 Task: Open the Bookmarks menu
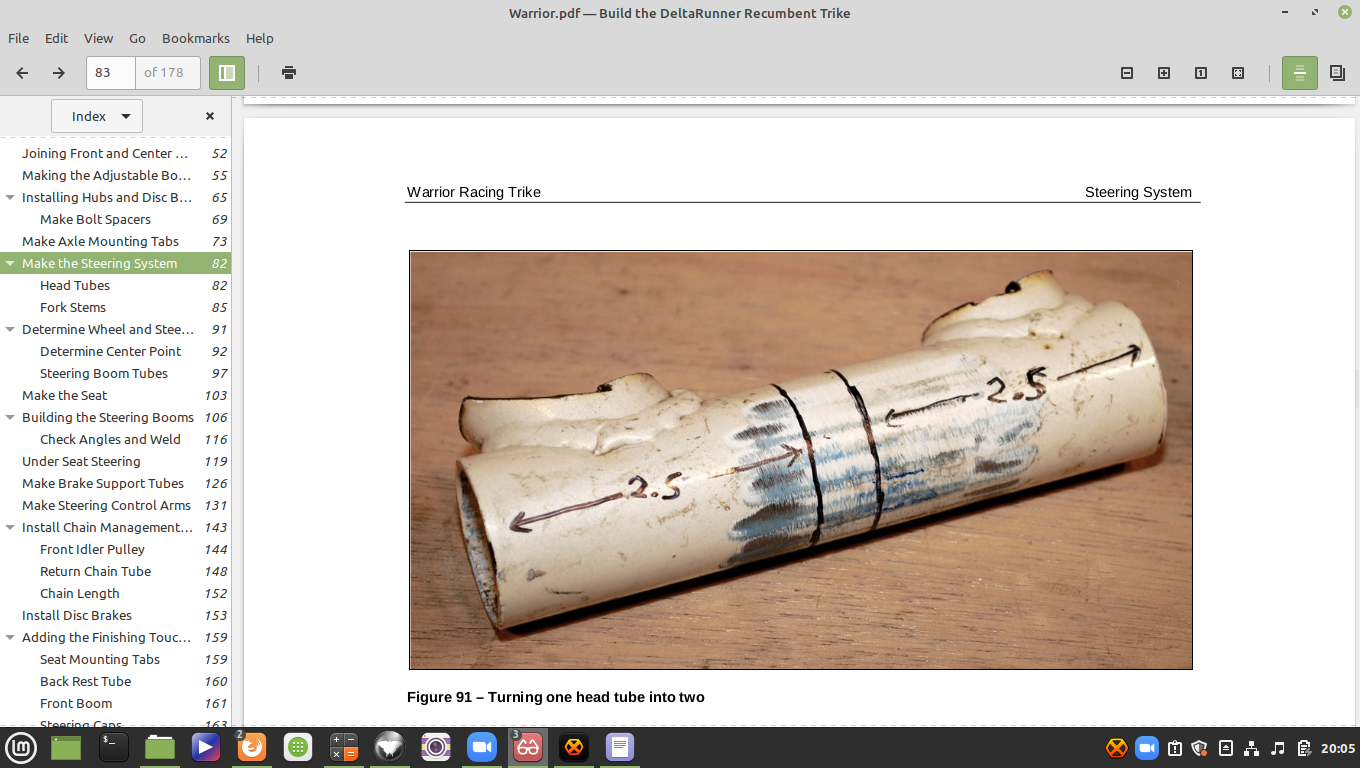click(196, 38)
